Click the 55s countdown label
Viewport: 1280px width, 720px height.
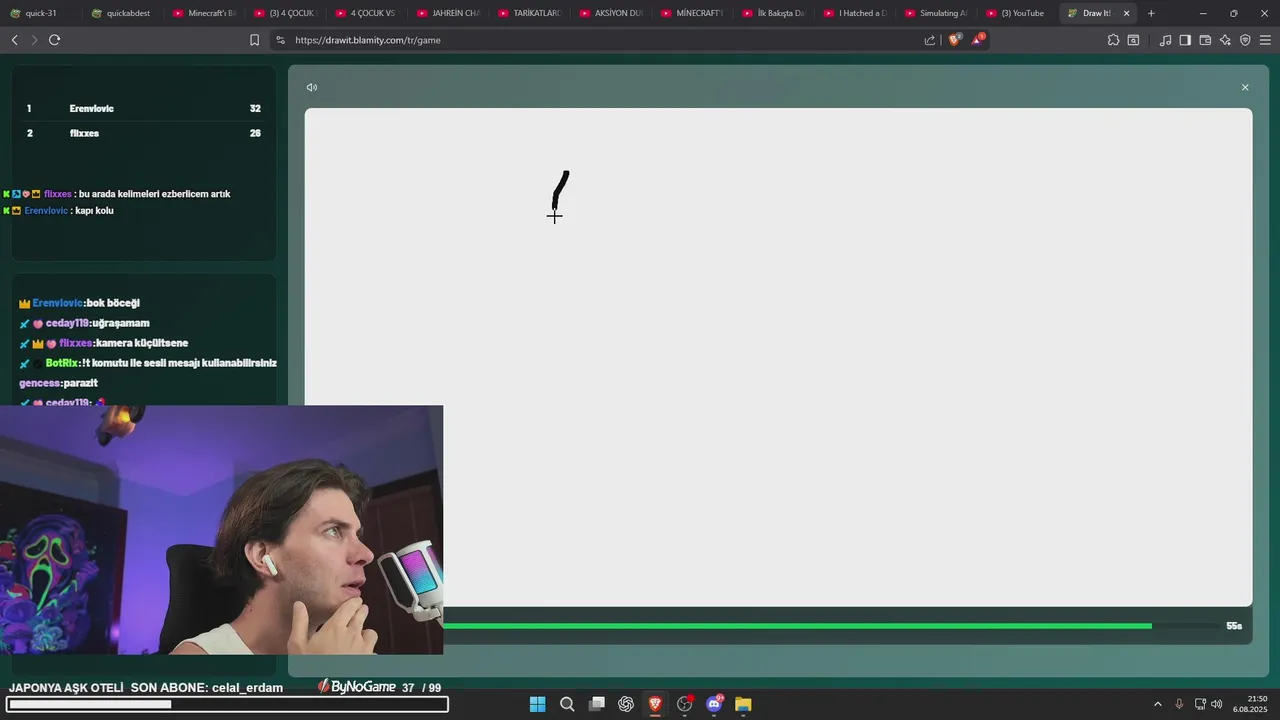(1234, 626)
